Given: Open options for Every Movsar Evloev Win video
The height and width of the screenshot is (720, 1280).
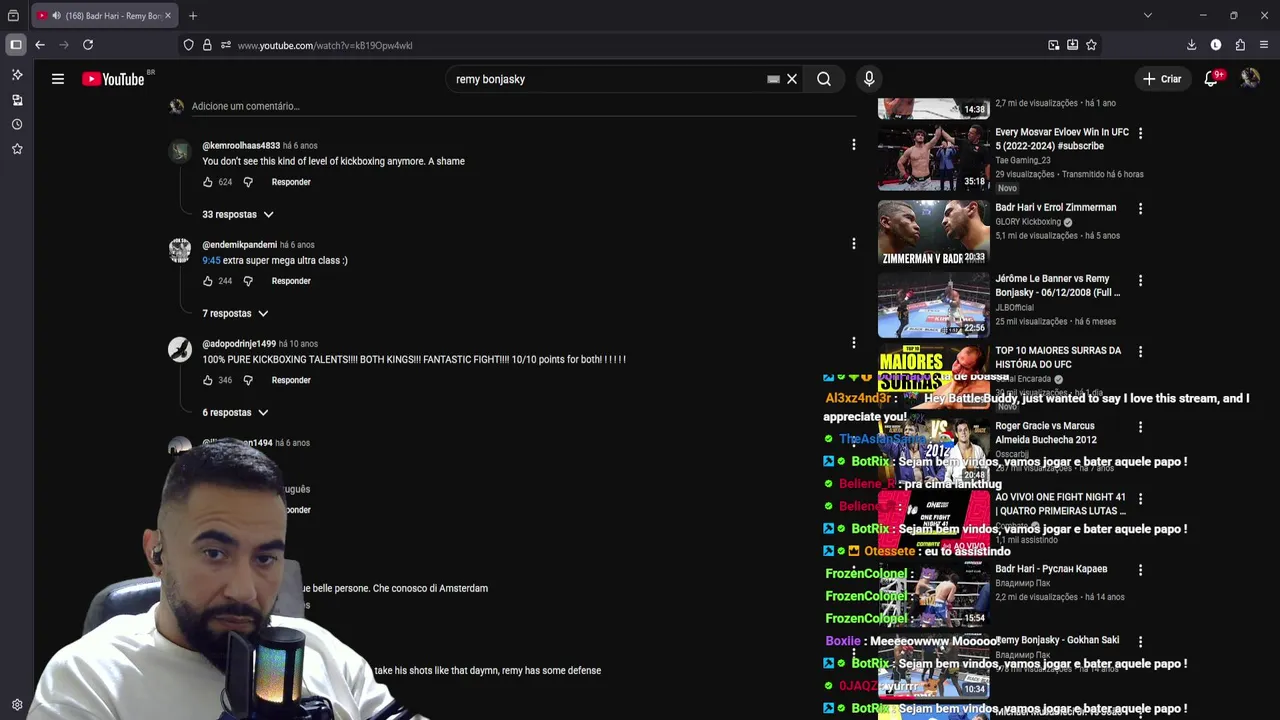Looking at the screenshot, I should click(x=1140, y=133).
